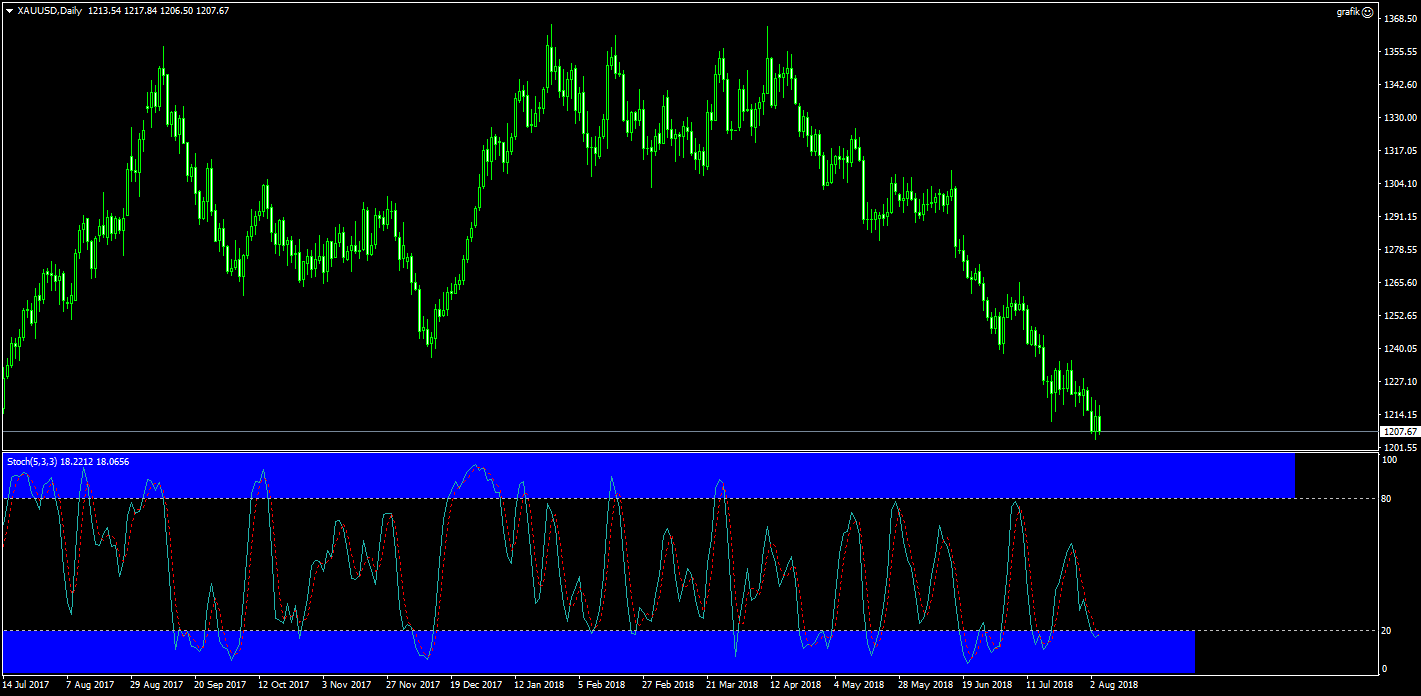This screenshot has height=696, width=1421.
Task: Click the 20 Sep 2017 date label
Action: 219,685
